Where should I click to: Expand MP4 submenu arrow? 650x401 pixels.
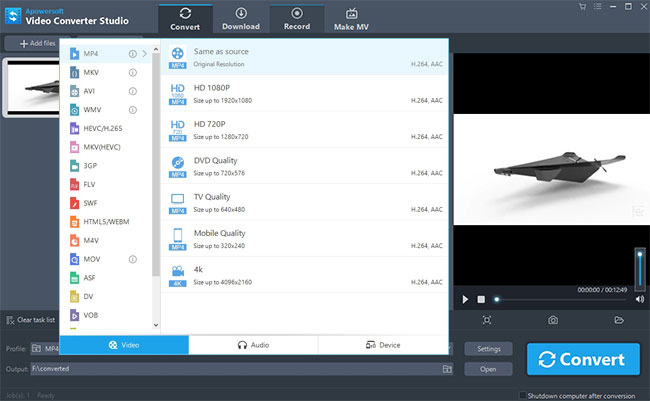click(144, 54)
